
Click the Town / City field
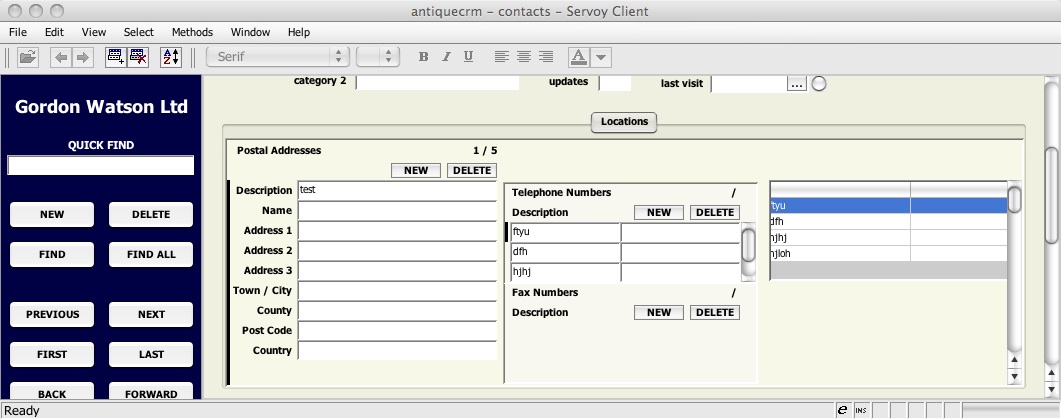[397, 290]
